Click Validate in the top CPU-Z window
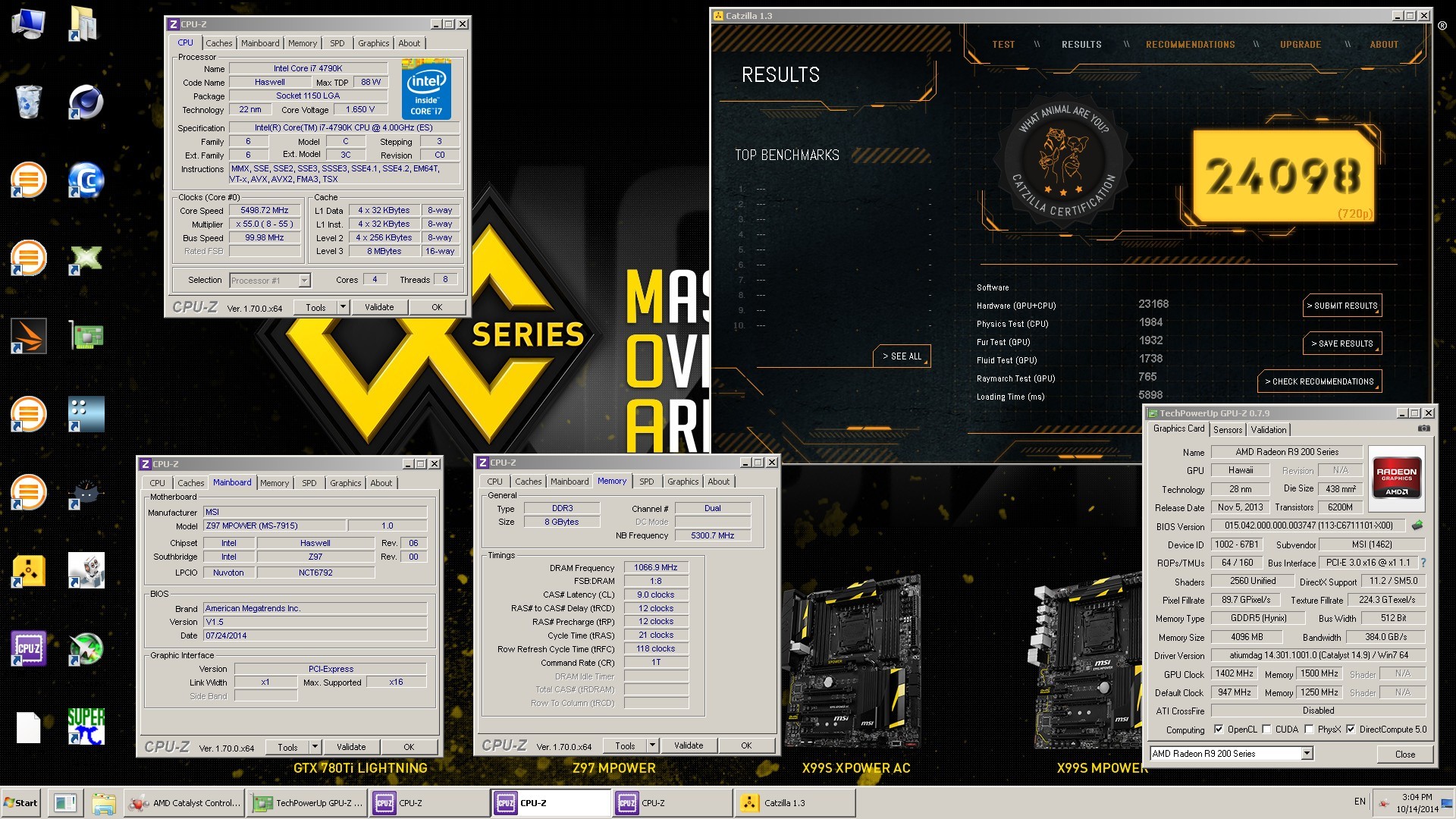Screen dimensions: 1456x819 click(x=378, y=307)
